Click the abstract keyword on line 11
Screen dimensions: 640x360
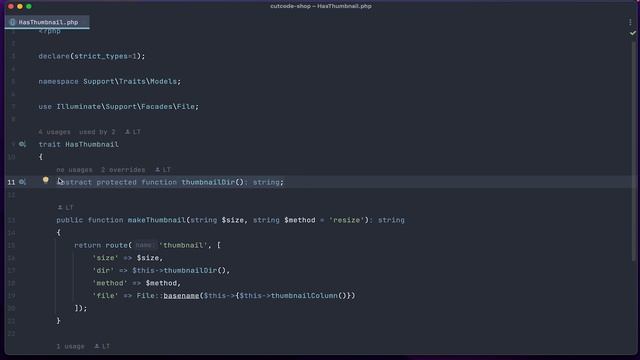click(74, 182)
